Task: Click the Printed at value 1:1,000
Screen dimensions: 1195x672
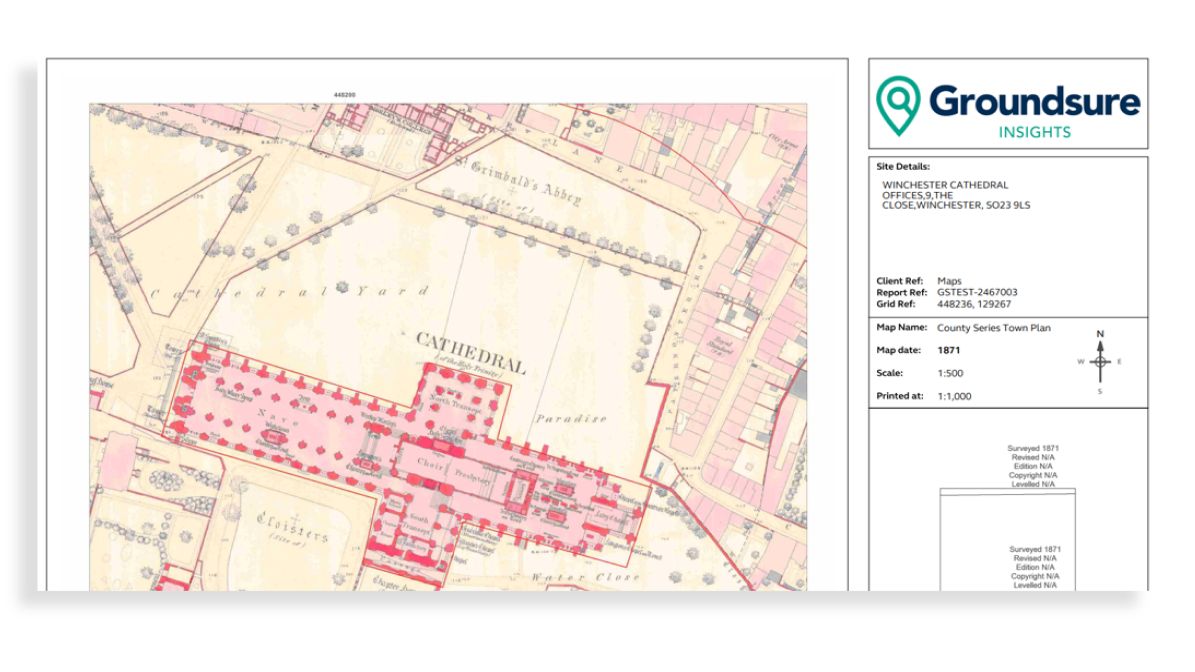Action: 954,396
